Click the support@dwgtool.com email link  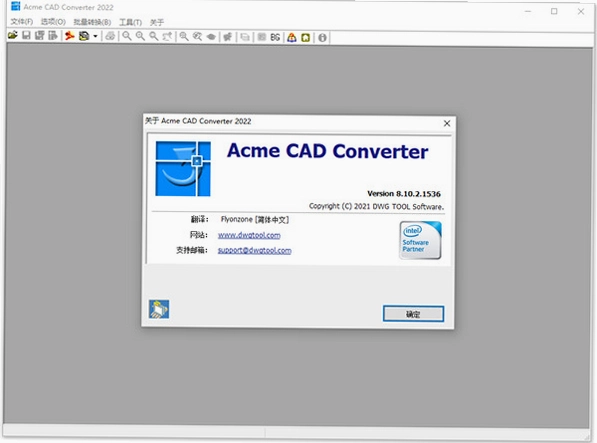[x=254, y=250]
